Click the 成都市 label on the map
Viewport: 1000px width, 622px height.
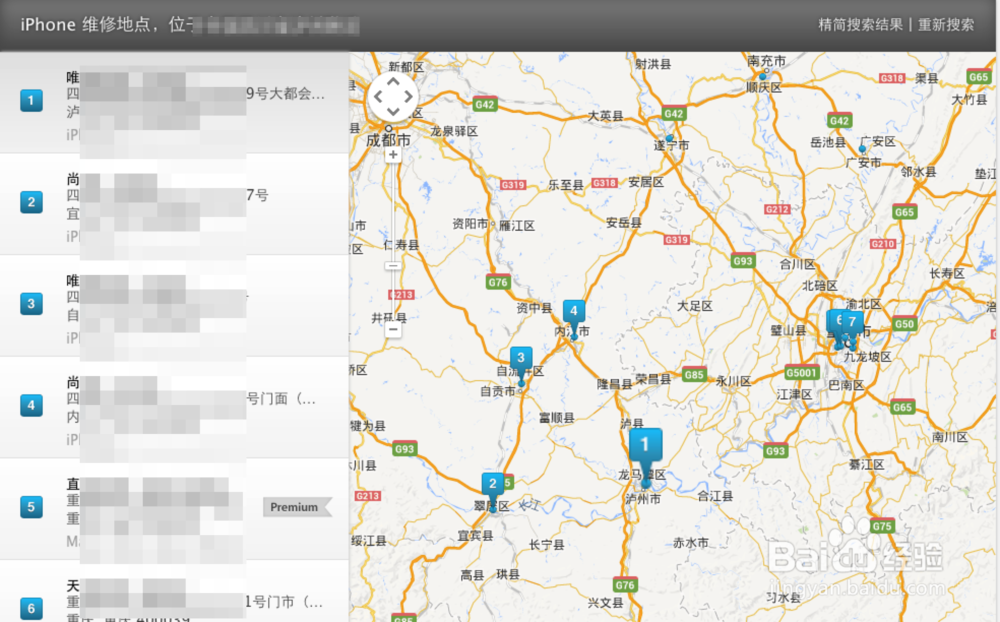pyautogui.click(x=388, y=140)
